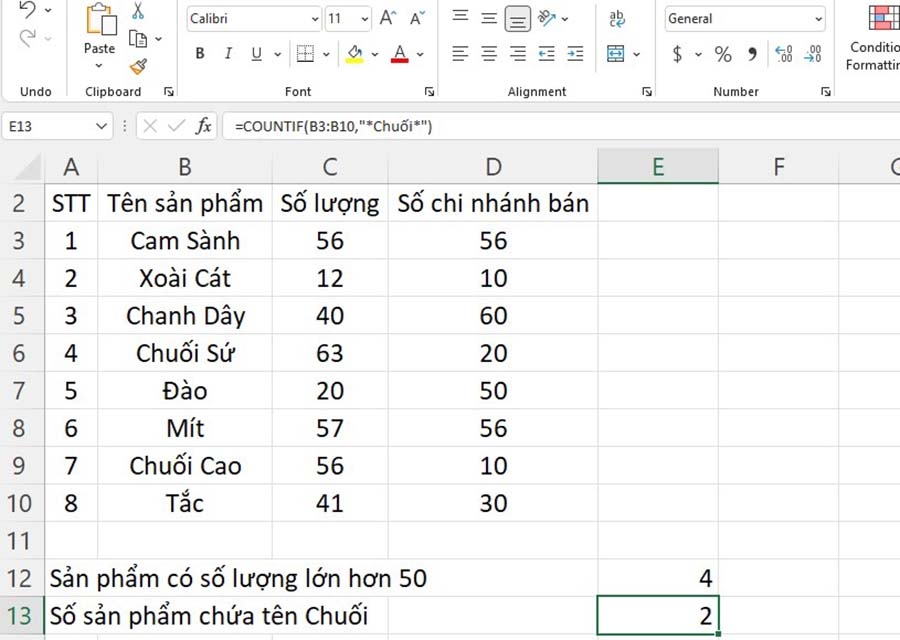The width and height of the screenshot is (900, 640).
Task: Open font color palette arrow
Action: click(x=420, y=54)
